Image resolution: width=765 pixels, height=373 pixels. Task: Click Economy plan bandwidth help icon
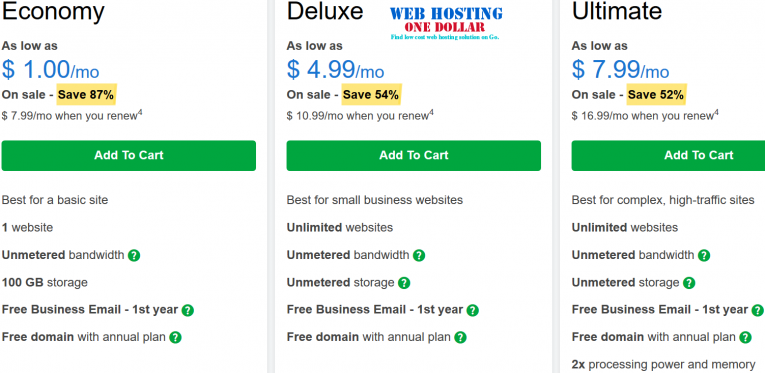(134, 255)
